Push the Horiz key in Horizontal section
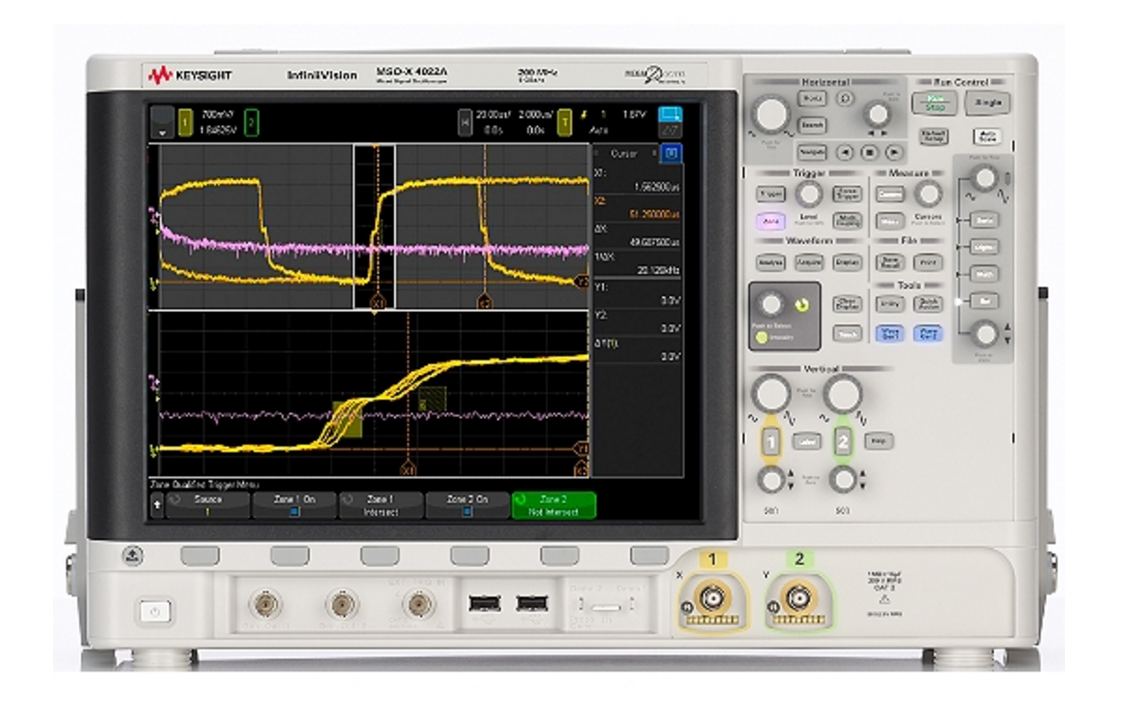Viewport: 1124px width, 727px height. [x=811, y=98]
